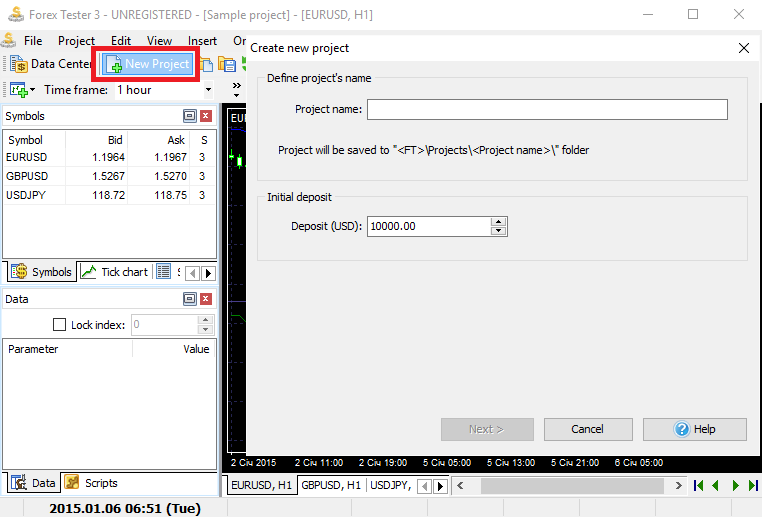Step chart back with green left arrow
Image resolution: width=762 pixels, height=517 pixels.
(x=716, y=485)
